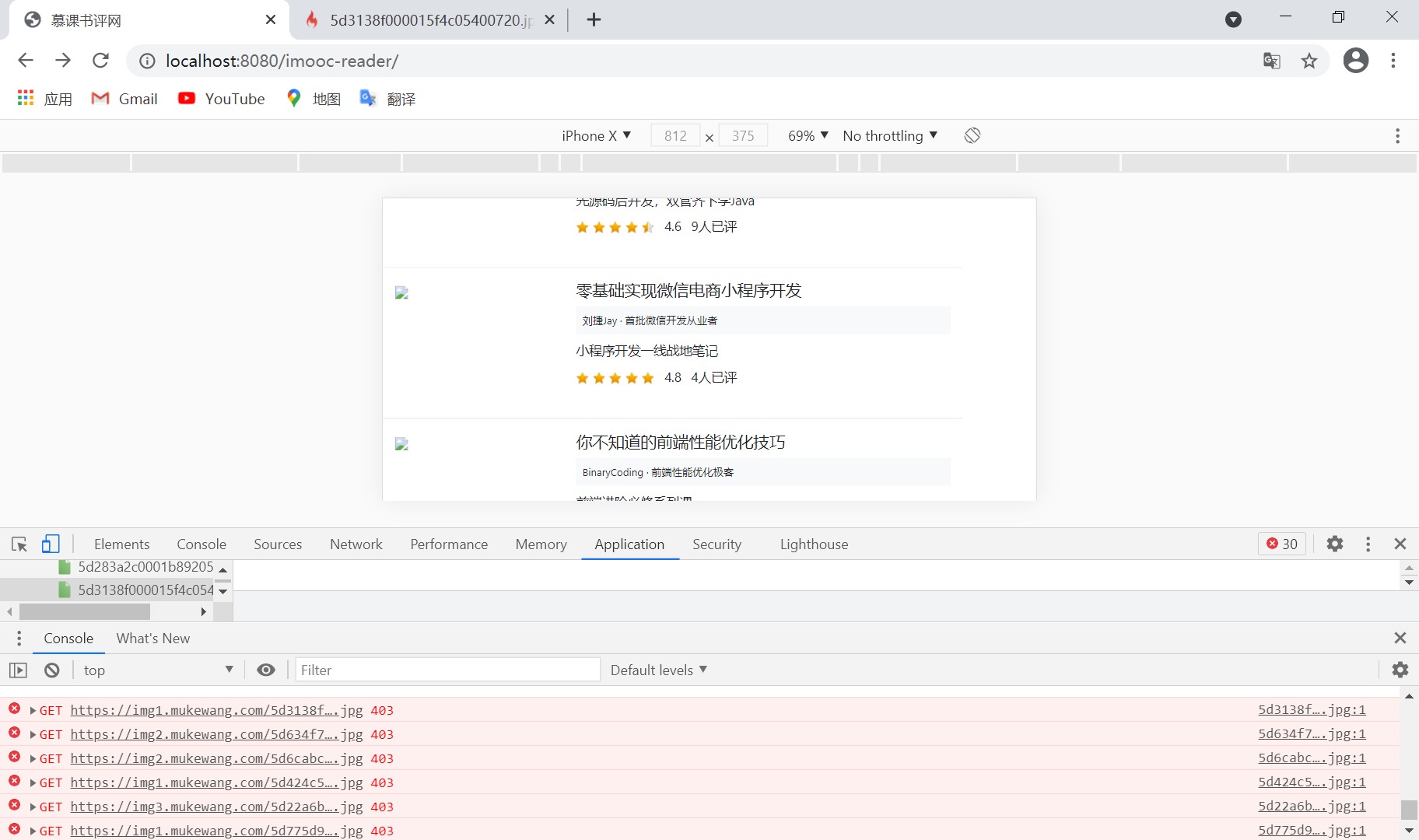Expand the img2 5d634f7 GET error entry
This screenshot has height=840, width=1419.
coord(33,734)
